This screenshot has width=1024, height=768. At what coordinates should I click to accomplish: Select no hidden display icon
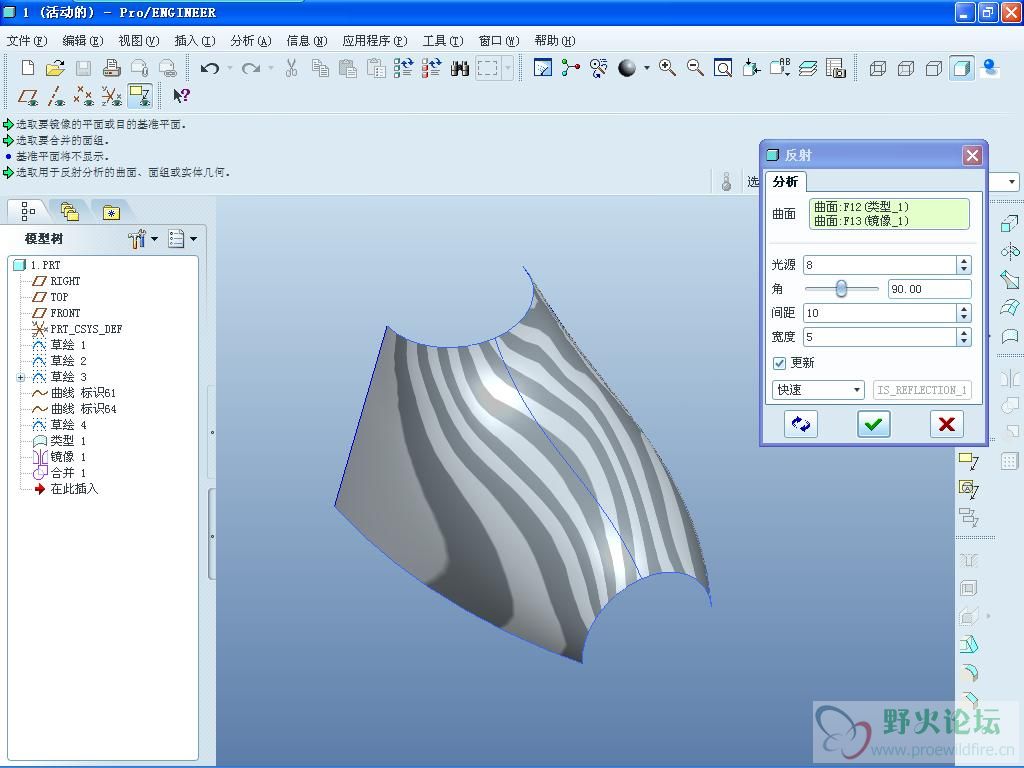pyautogui.click(x=934, y=68)
